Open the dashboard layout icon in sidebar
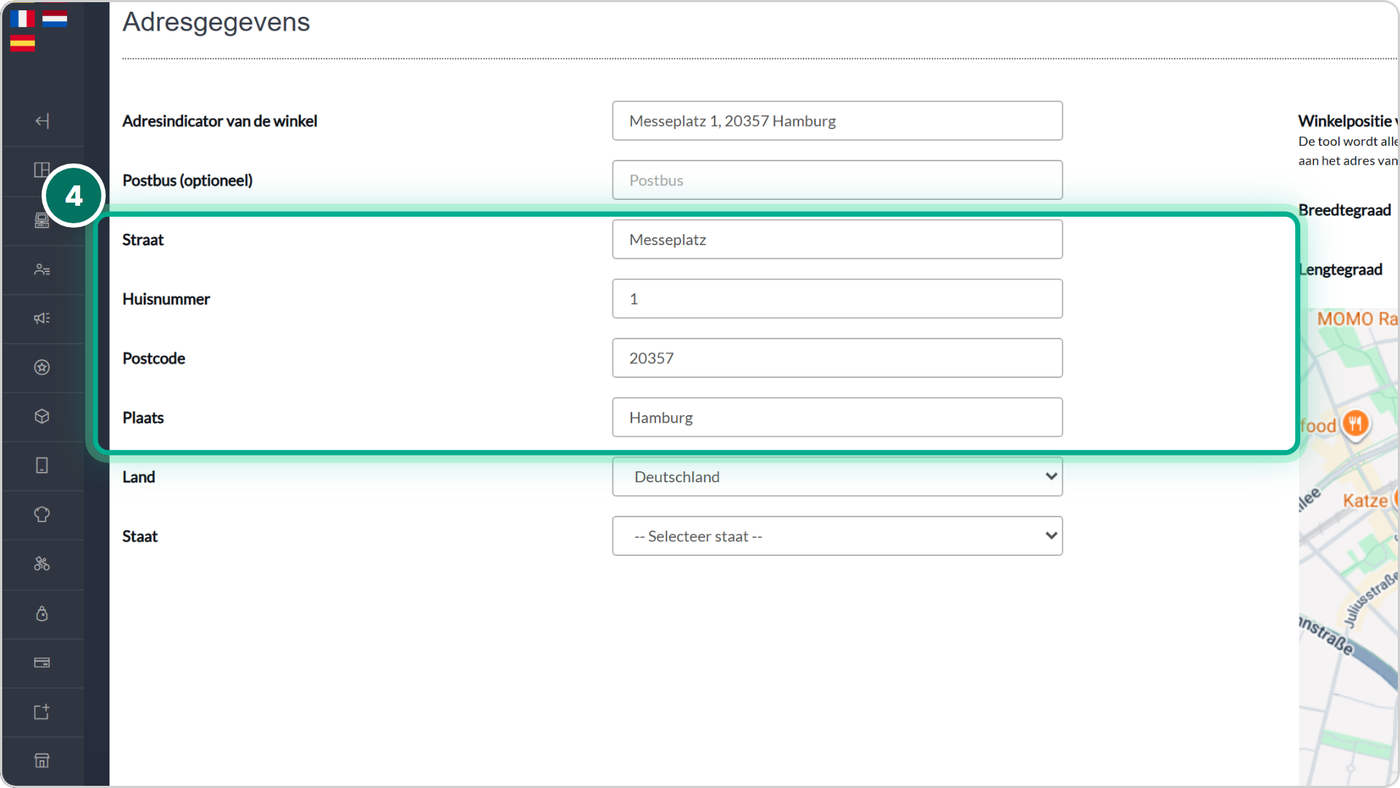1400x788 pixels. 42,170
